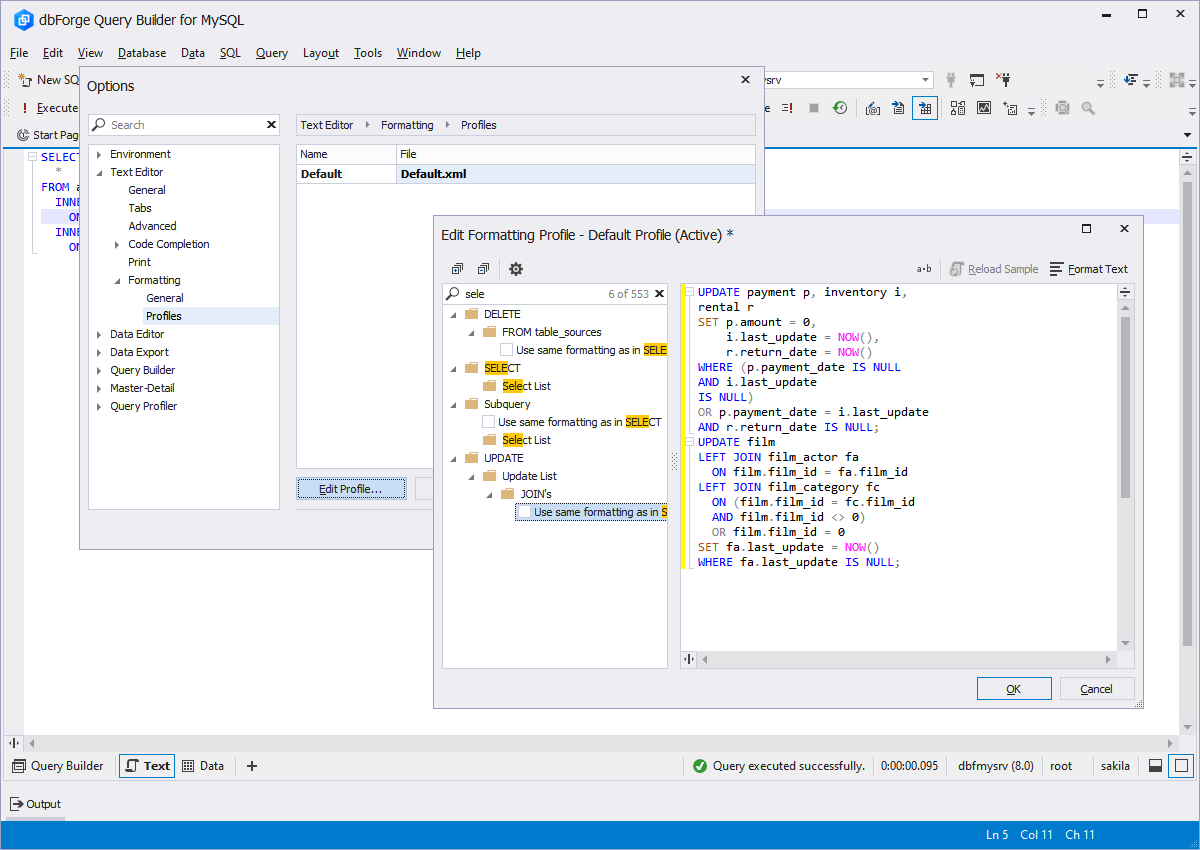Image resolution: width=1200 pixels, height=850 pixels.
Task: Switch to the Data tab at bottom
Action: pyautogui.click(x=203, y=766)
